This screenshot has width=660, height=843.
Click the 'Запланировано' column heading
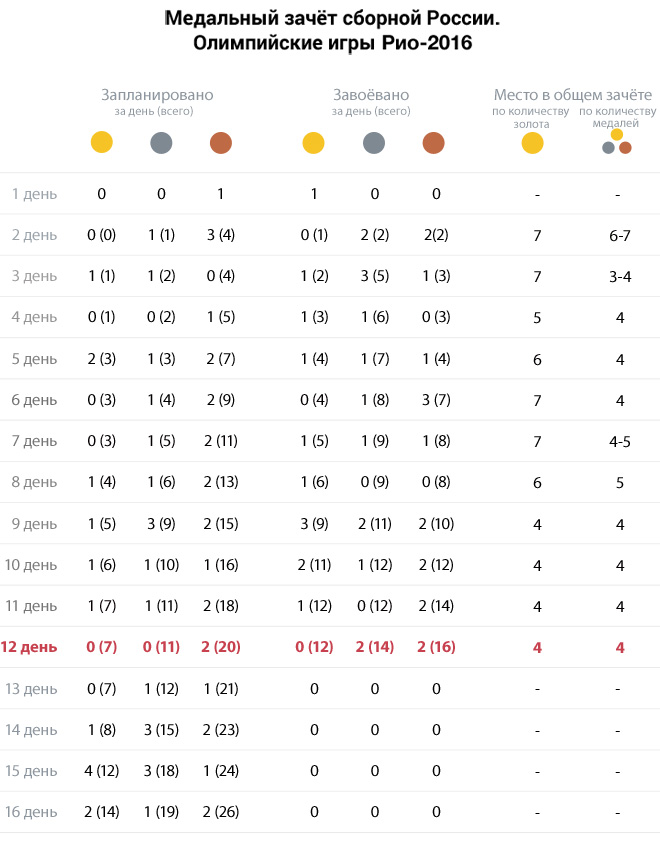click(x=157, y=95)
